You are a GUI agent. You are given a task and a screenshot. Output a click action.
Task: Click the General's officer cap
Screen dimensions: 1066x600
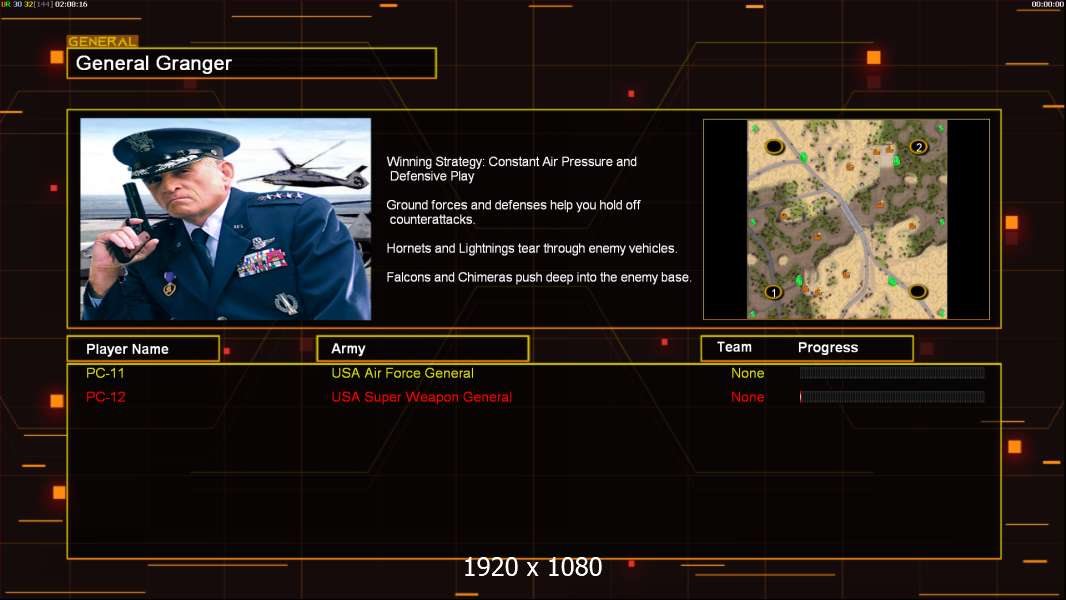pos(165,148)
